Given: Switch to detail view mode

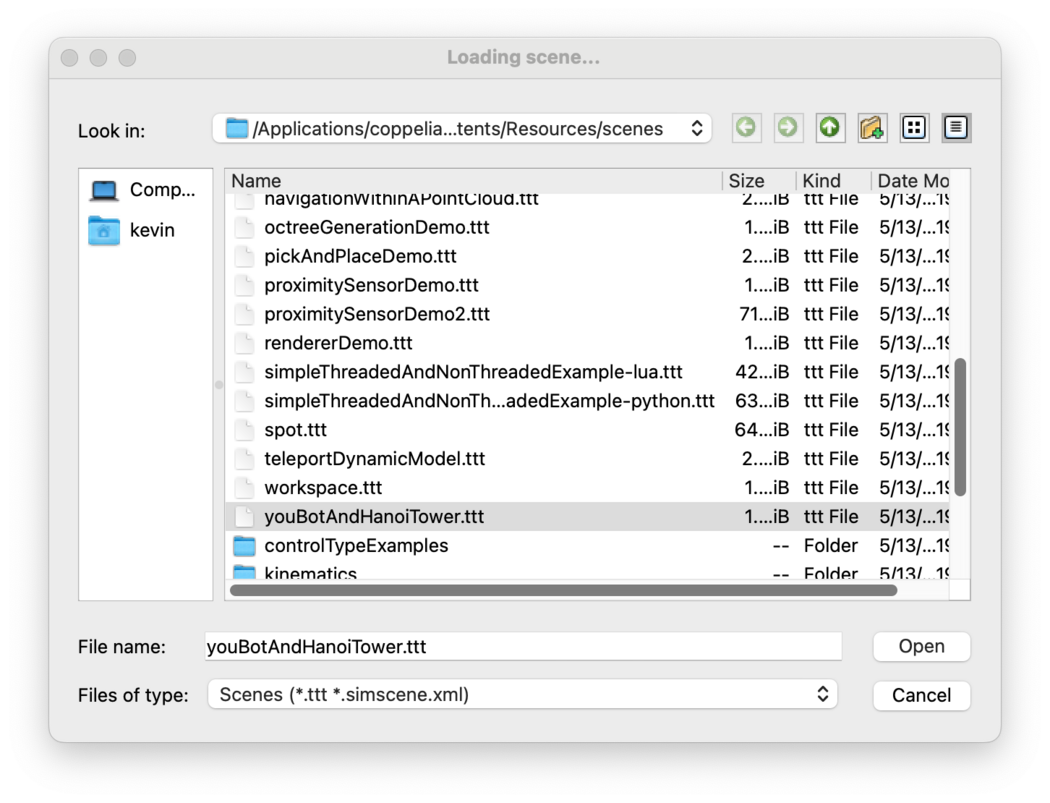Looking at the screenshot, I should 956,127.
